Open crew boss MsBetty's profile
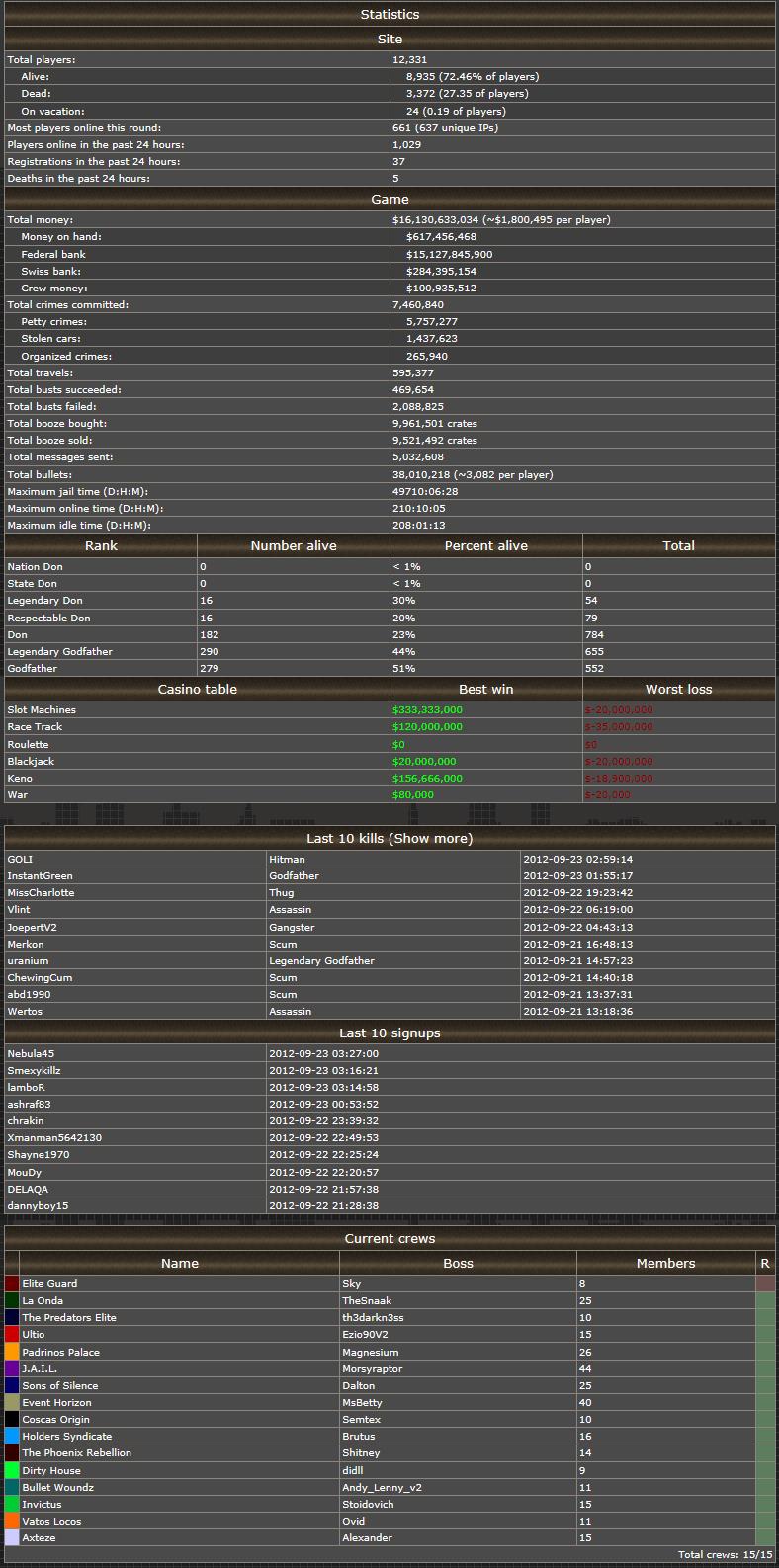Image resolution: width=779 pixels, height=1568 pixels. (x=362, y=1403)
